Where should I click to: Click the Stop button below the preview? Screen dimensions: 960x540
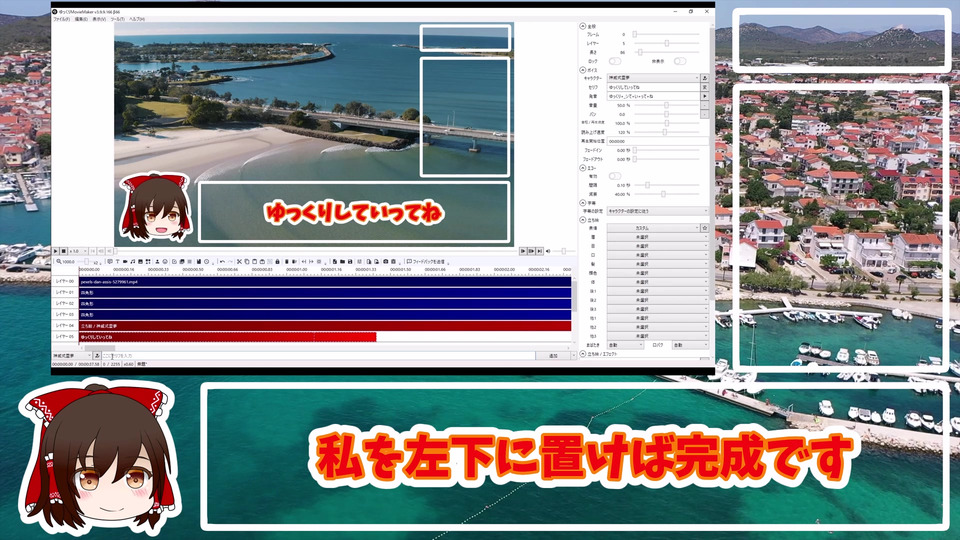coord(64,251)
